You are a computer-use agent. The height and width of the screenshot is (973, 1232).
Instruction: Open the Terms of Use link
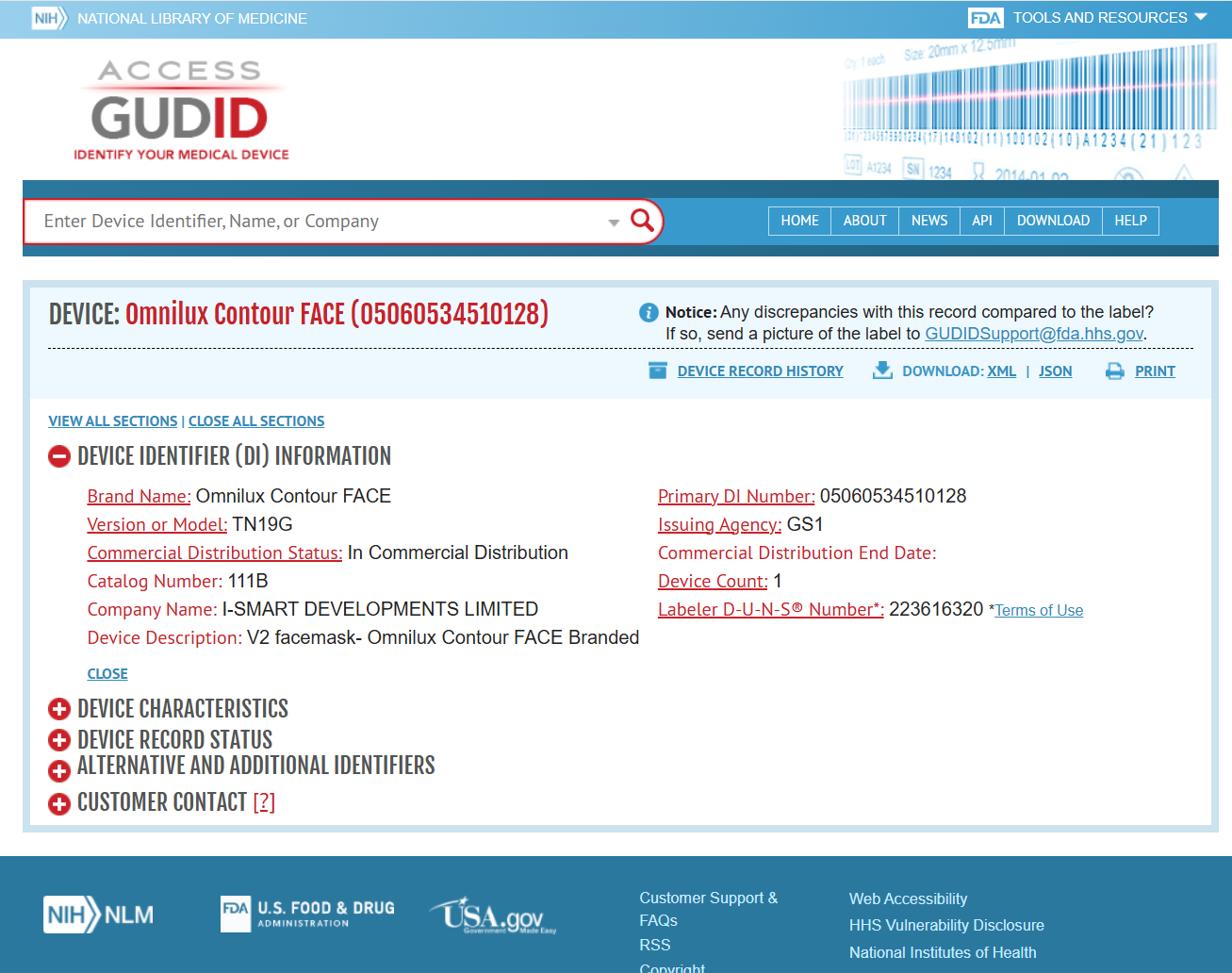[1039, 611]
